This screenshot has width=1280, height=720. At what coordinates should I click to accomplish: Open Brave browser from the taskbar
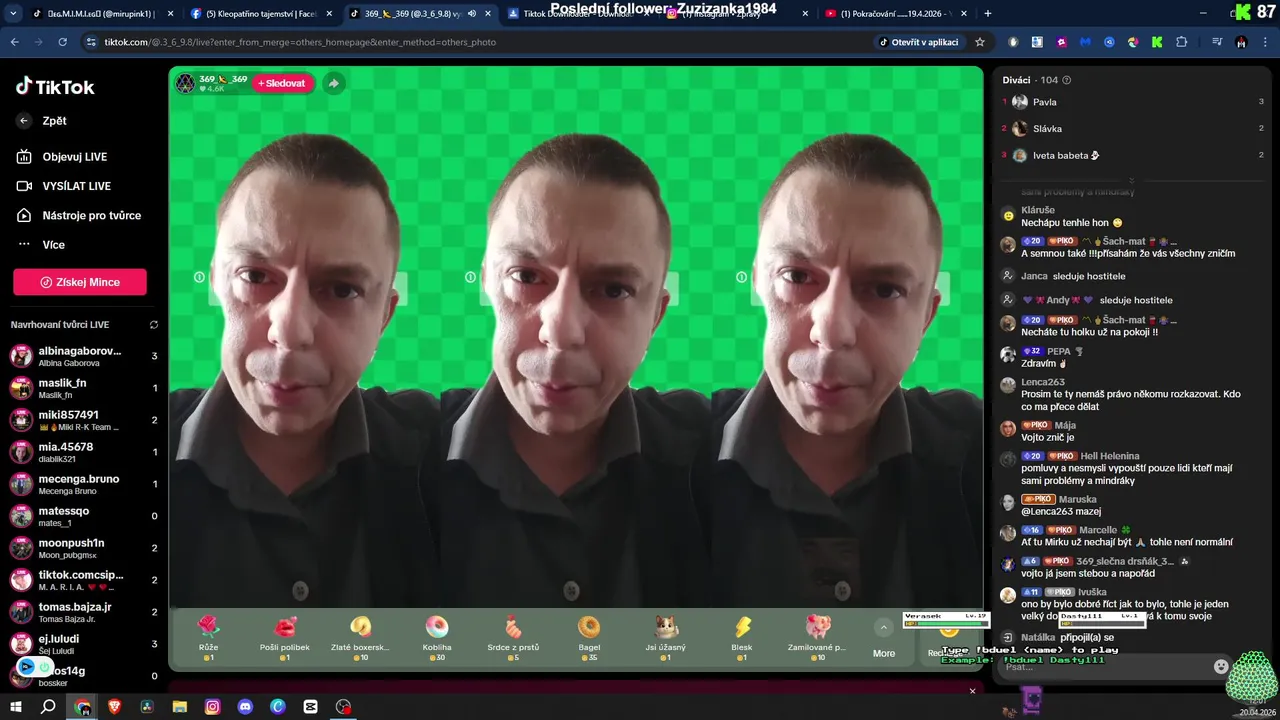114,707
